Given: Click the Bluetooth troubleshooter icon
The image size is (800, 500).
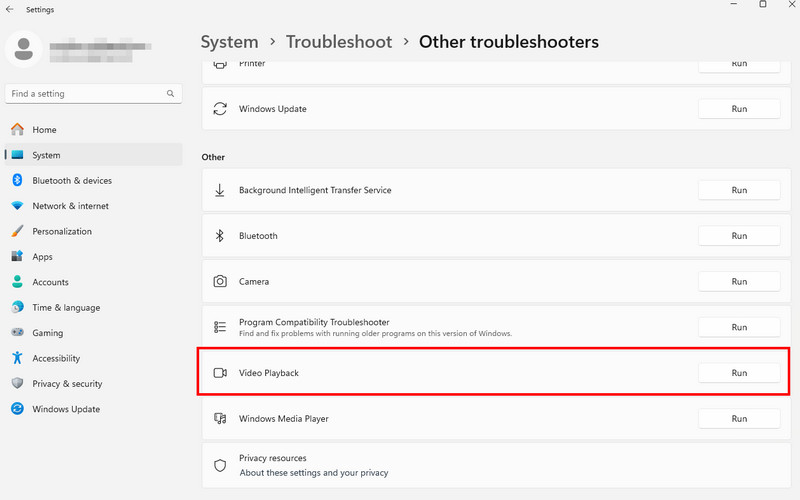Looking at the screenshot, I should 220,236.
